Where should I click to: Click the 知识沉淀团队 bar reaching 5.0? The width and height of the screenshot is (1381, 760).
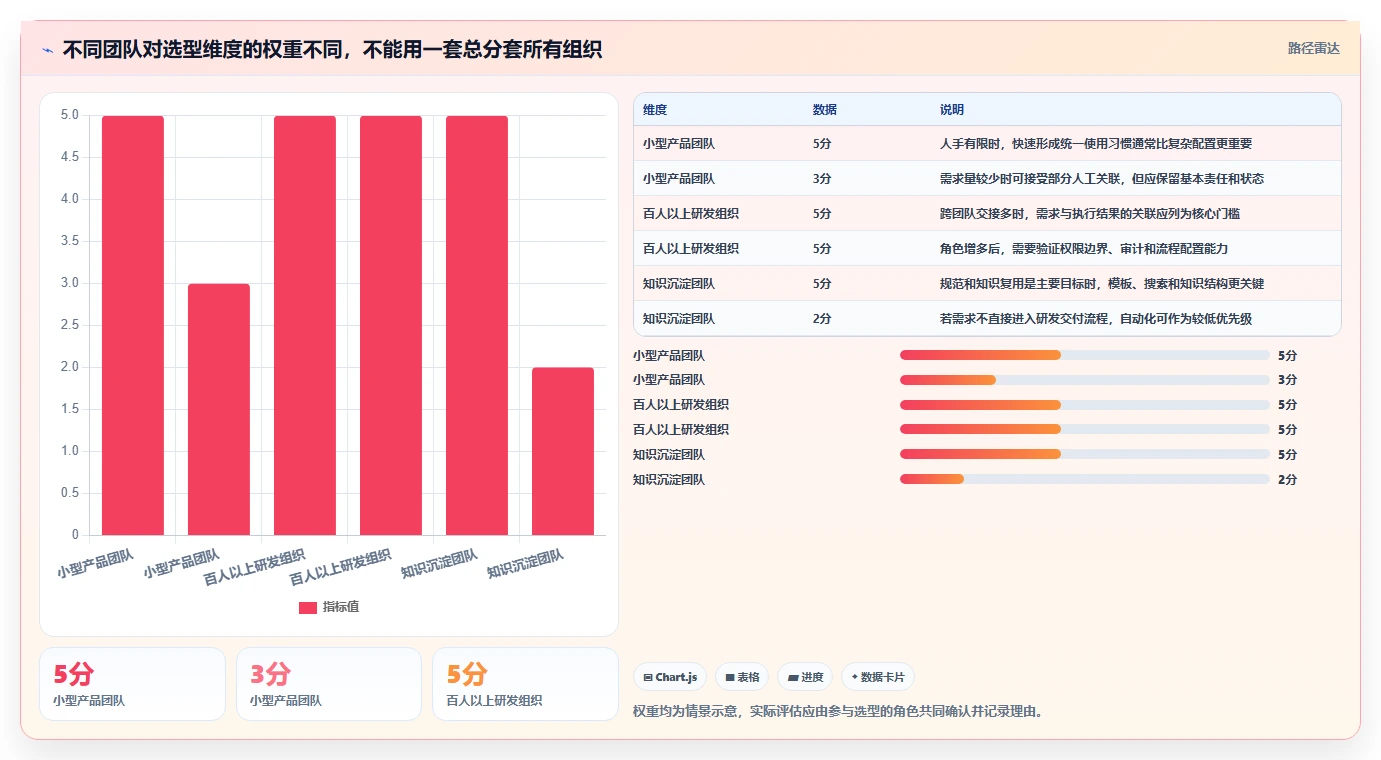(477, 325)
